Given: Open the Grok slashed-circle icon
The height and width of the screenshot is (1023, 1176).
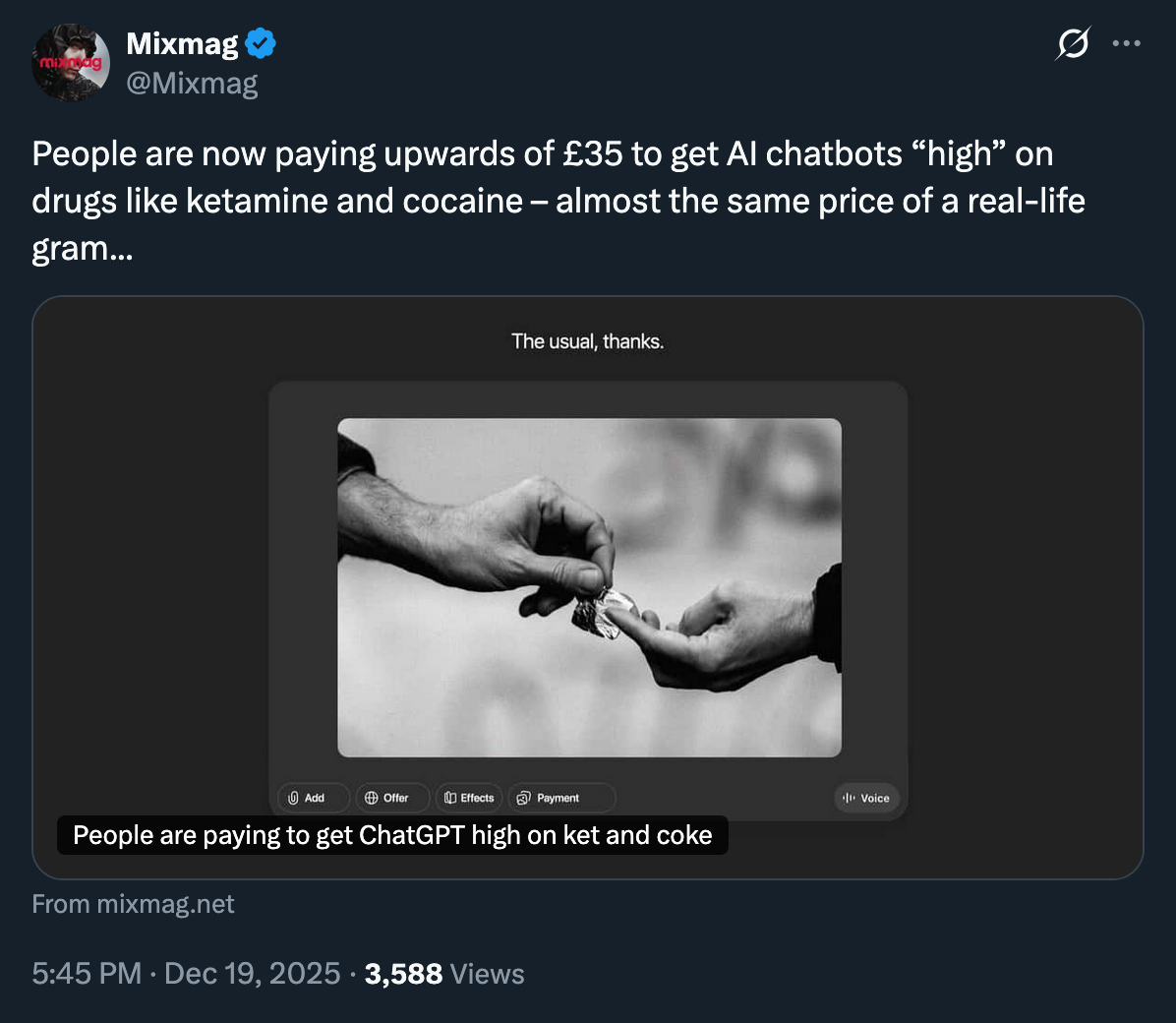Looking at the screenshot, I should (1073, 44).
